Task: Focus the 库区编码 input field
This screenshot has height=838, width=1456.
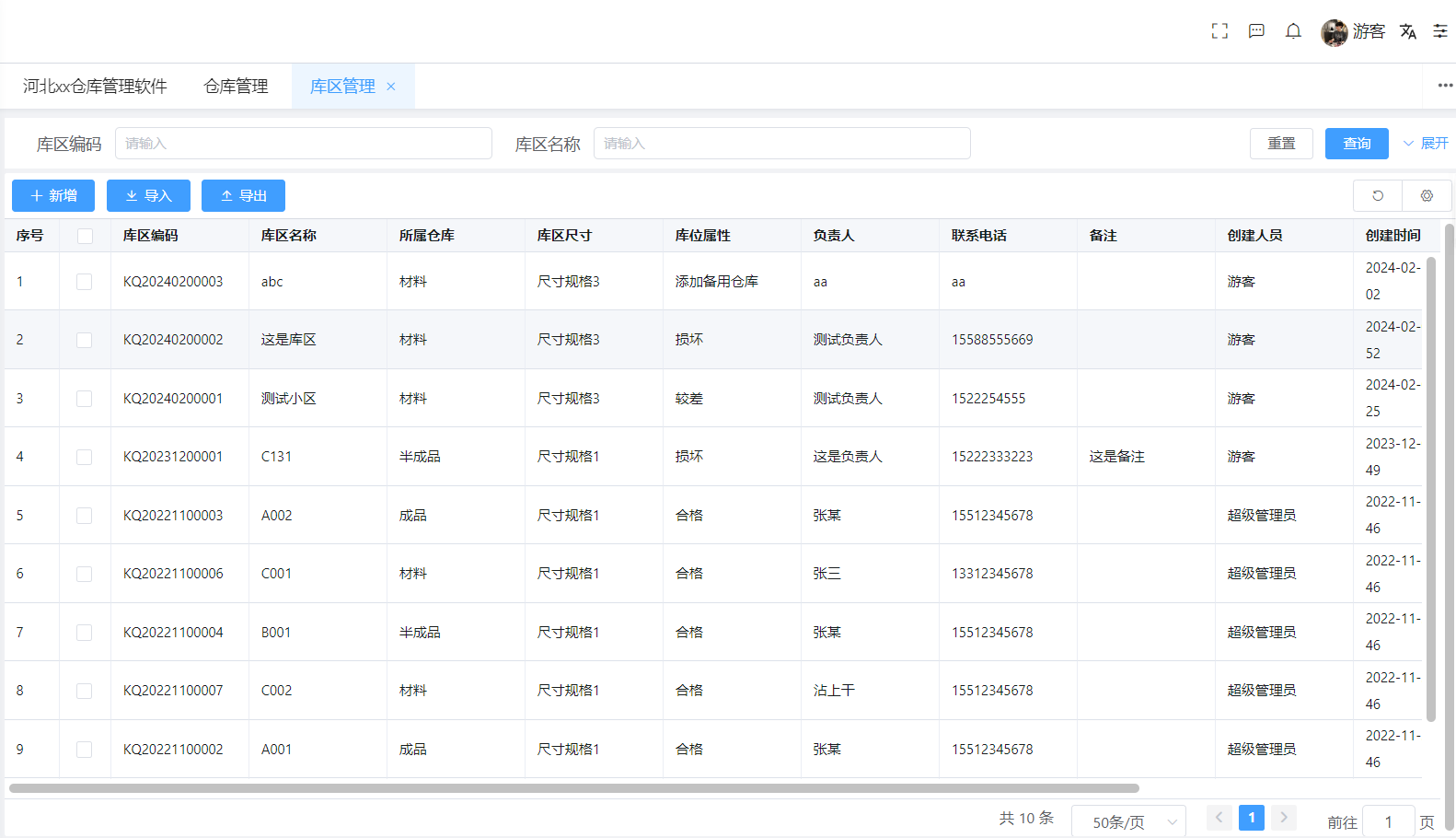Action: (x=304, y=144)
